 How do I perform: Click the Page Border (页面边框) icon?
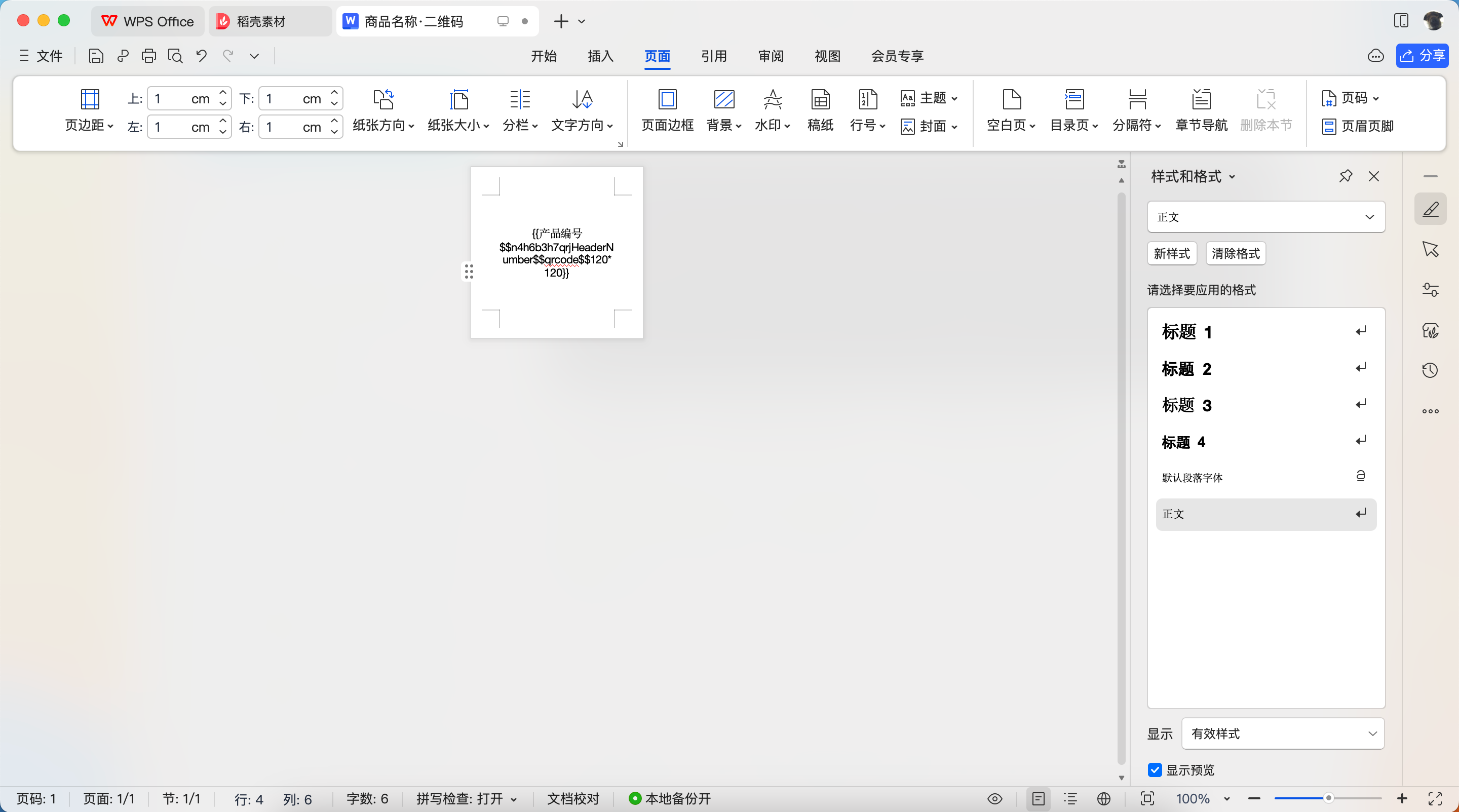667,100
